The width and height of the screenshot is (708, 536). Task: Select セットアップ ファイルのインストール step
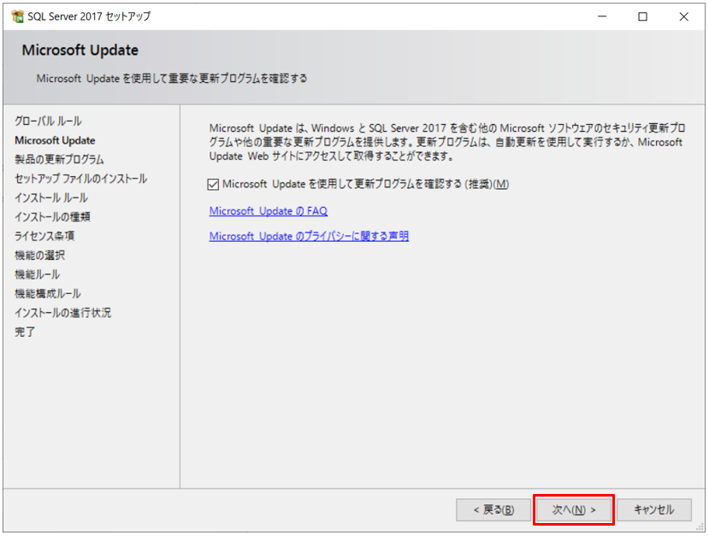point(81,178)
